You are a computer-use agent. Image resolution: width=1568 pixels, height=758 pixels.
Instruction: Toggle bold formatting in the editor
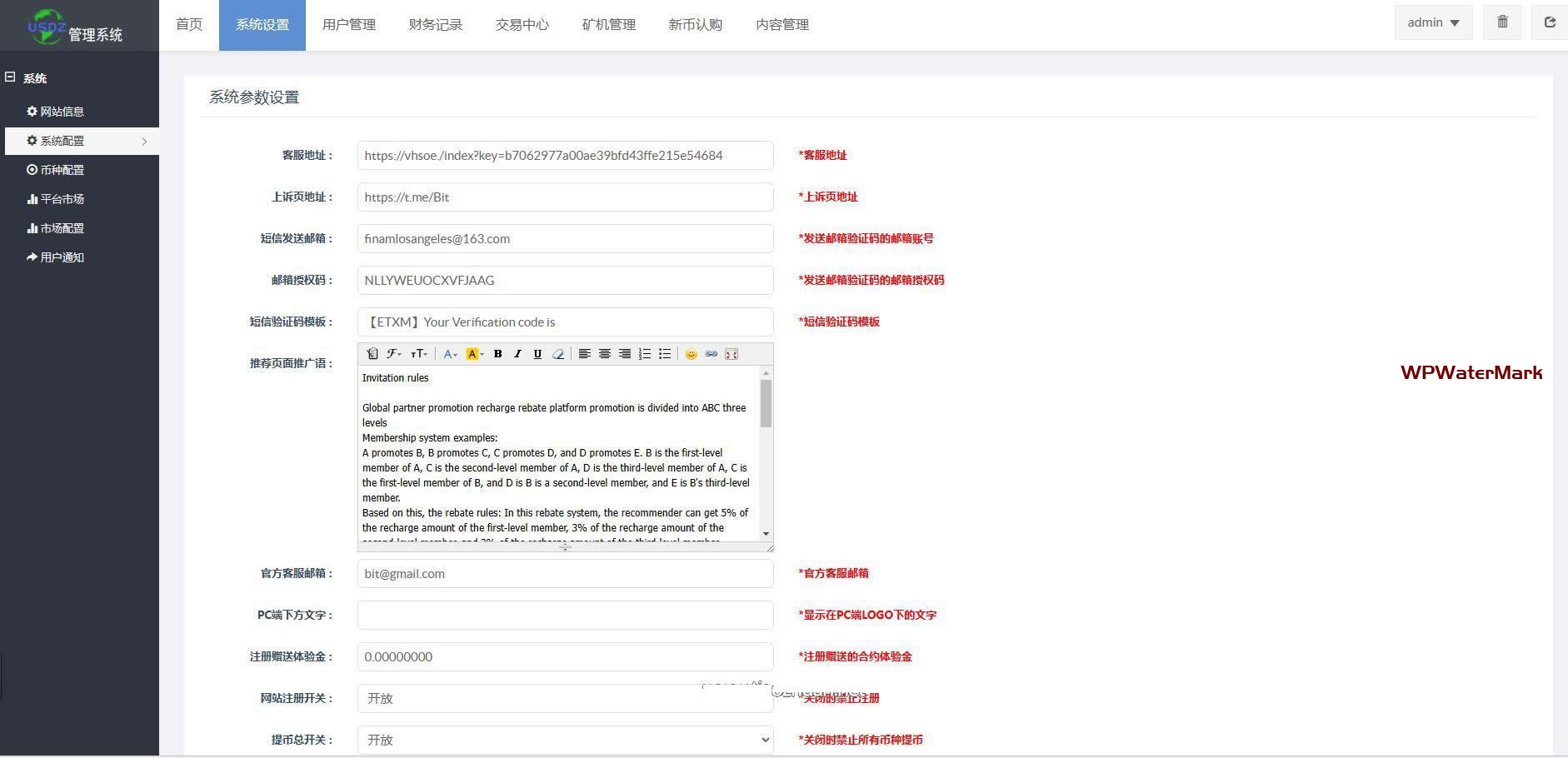pyautogui.click(x=497, y=354)
